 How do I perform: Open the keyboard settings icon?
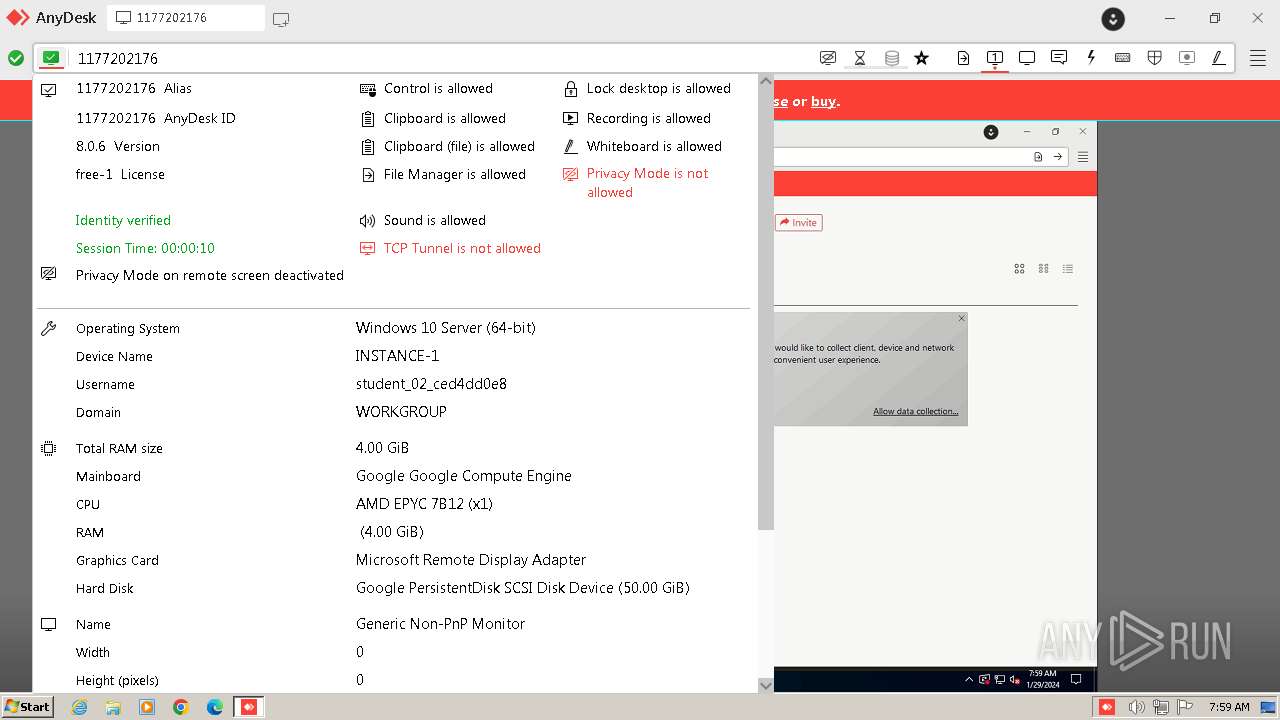pyautogui.click(x=1123, y=58)
